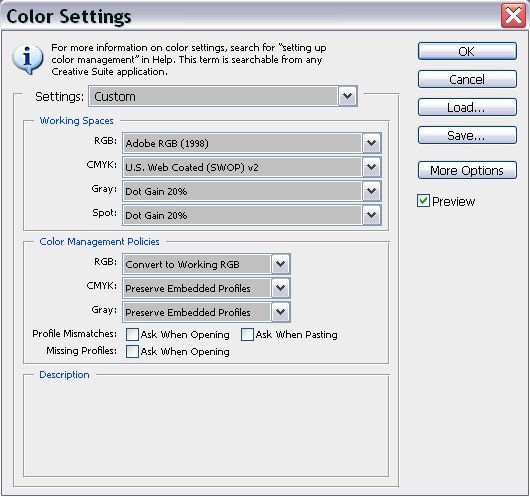
Task: Open the Gray color management policy dropdown
Action: point(206,312)
